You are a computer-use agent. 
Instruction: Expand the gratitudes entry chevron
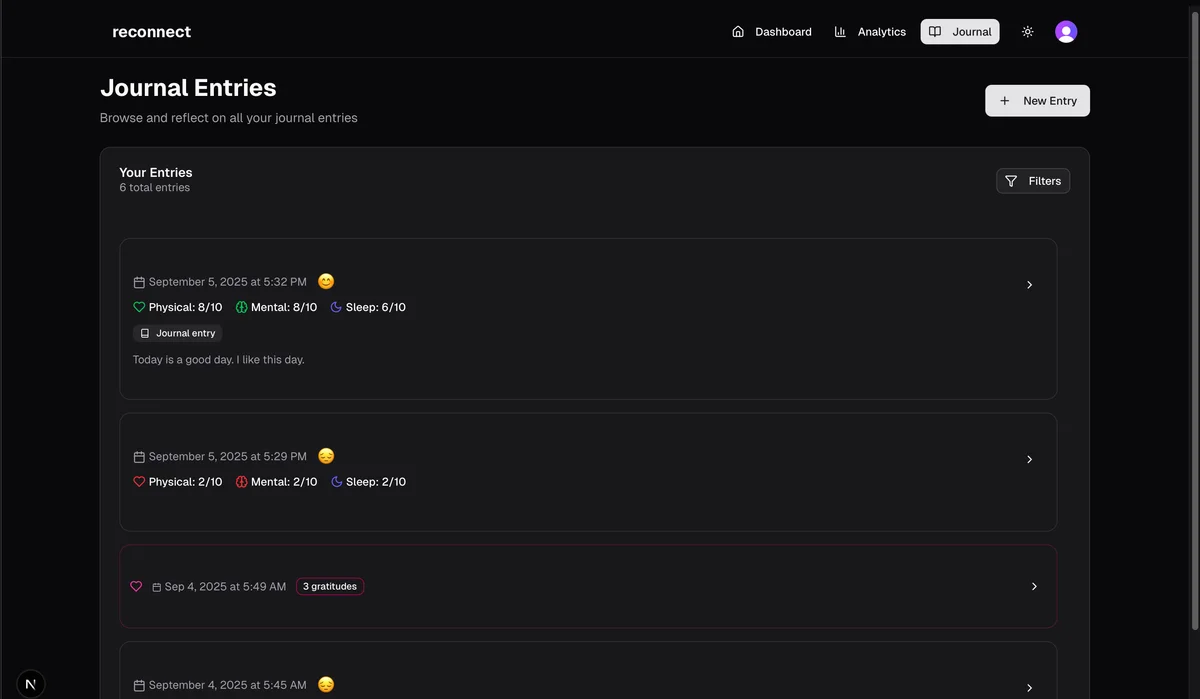[1034, 587]
